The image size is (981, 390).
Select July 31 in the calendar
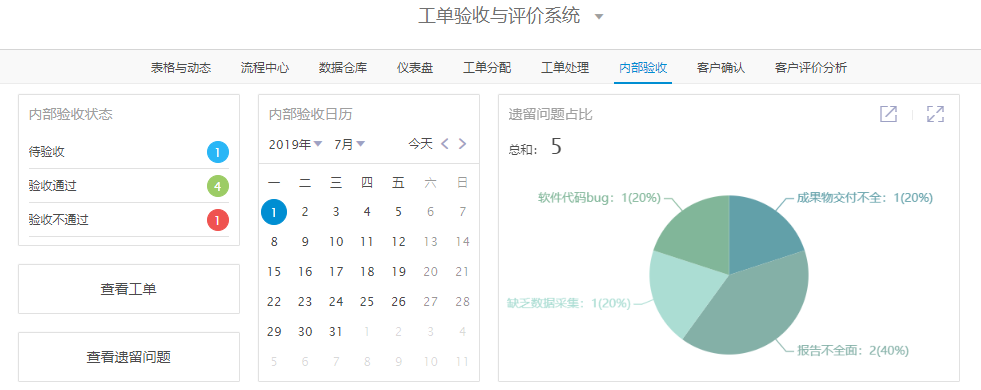point(336,332)
